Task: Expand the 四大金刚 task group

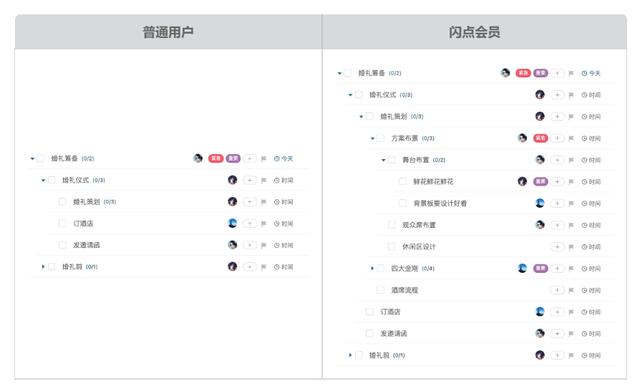Action: click(x=372, y=268)
